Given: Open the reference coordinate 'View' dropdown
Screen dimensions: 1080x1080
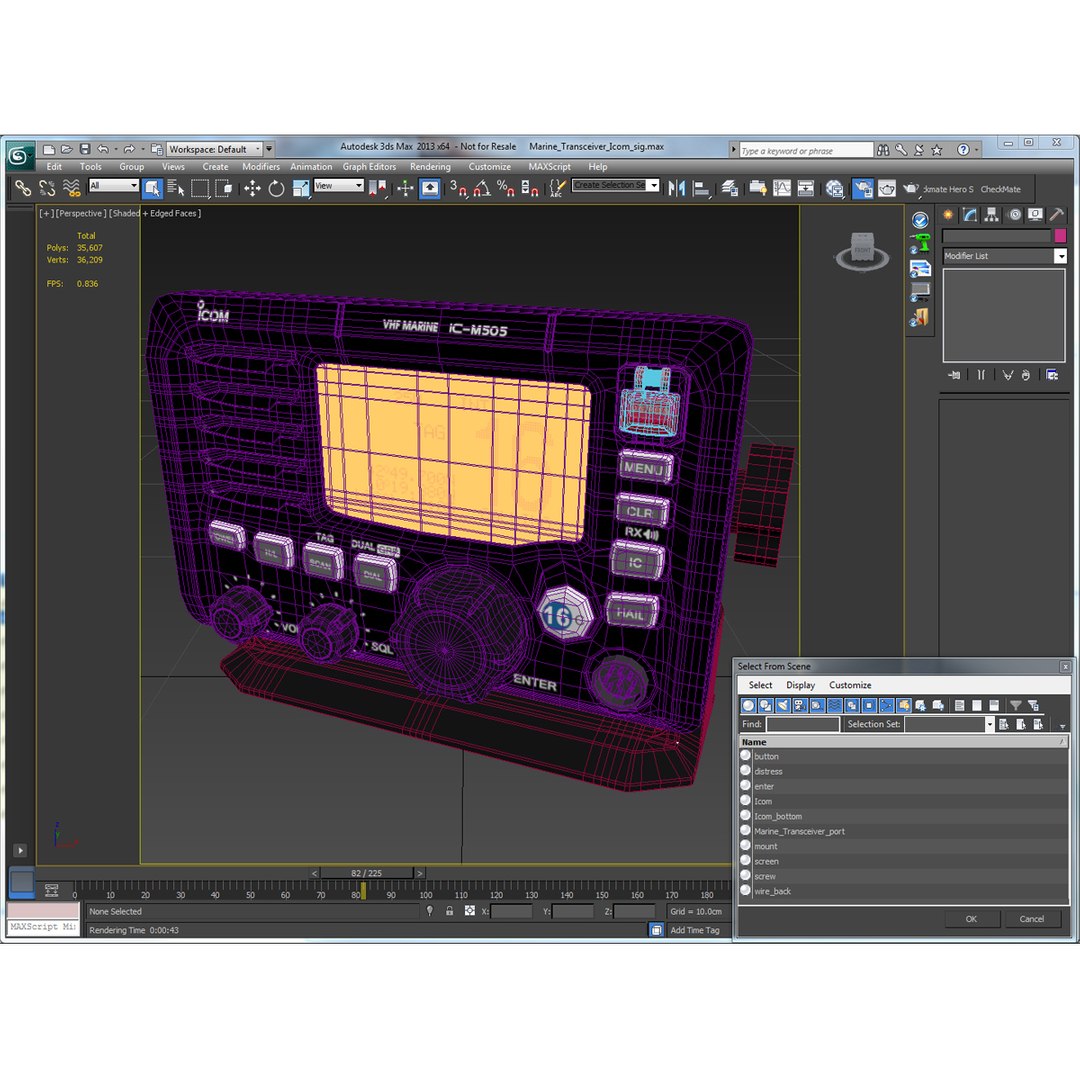Looking at the screenshot, I should click(x=338, y=186).
